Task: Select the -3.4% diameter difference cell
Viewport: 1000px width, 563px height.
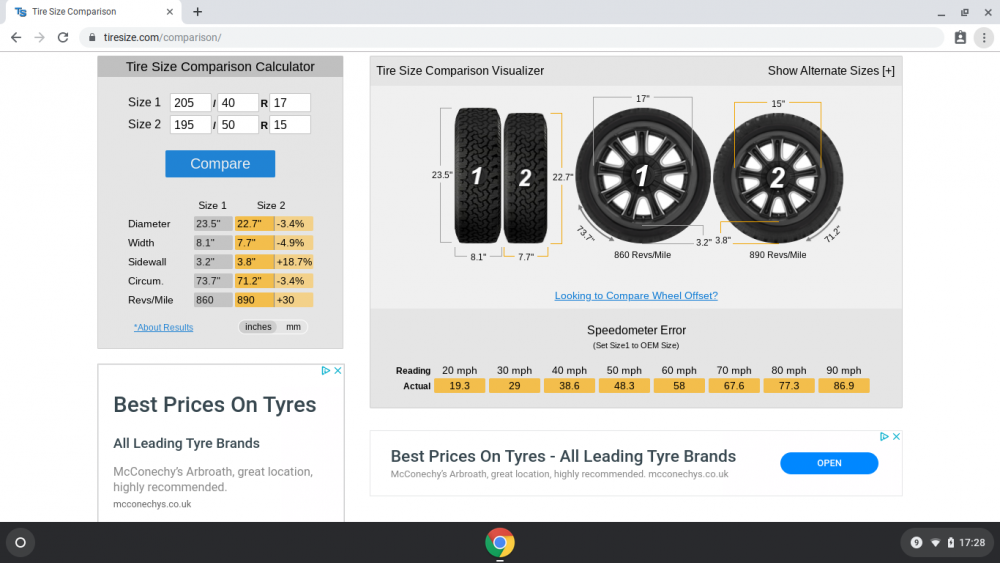Action: coord(293,224)
